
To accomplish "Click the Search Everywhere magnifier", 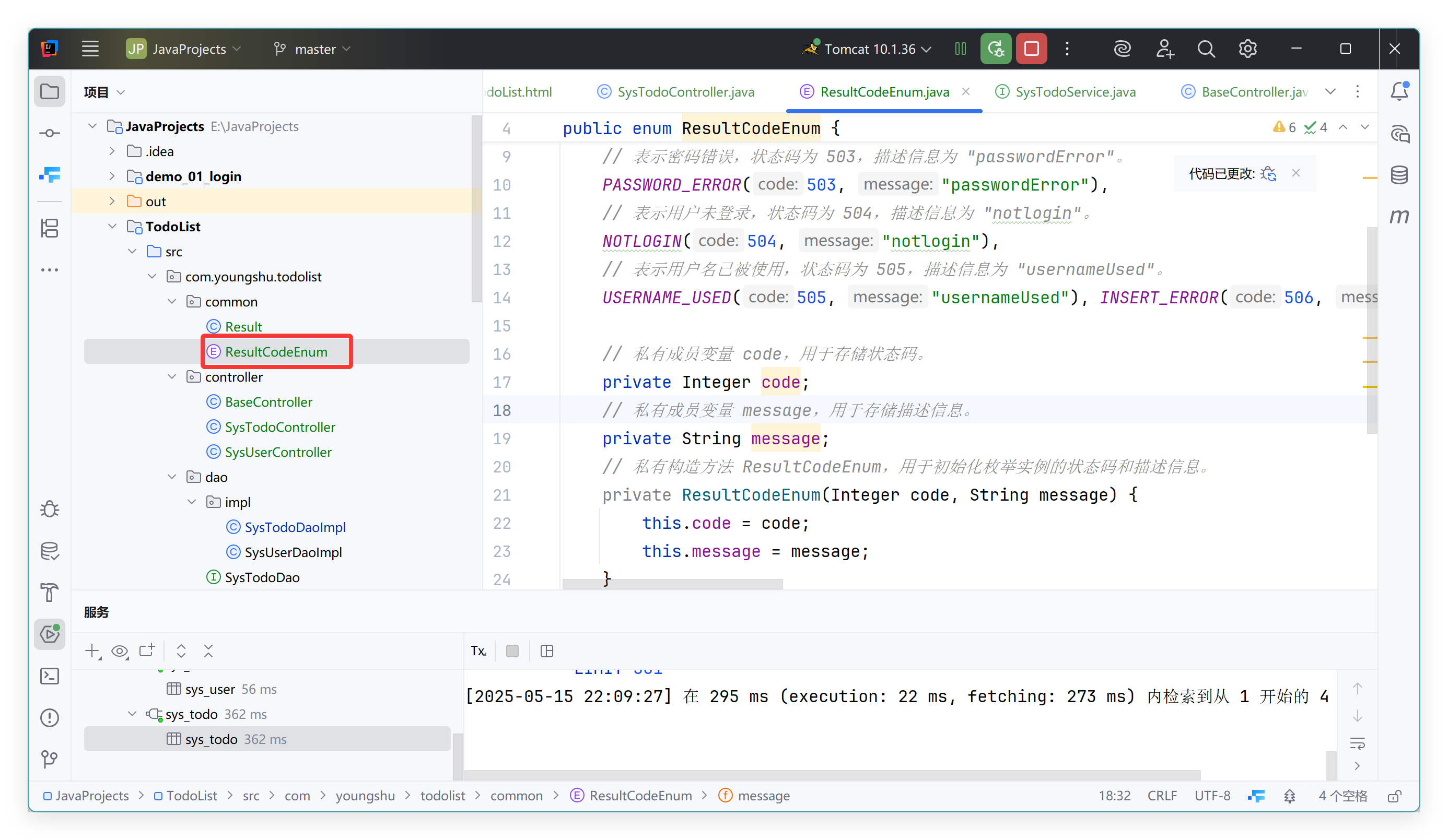I will (x=1206, y=49).
